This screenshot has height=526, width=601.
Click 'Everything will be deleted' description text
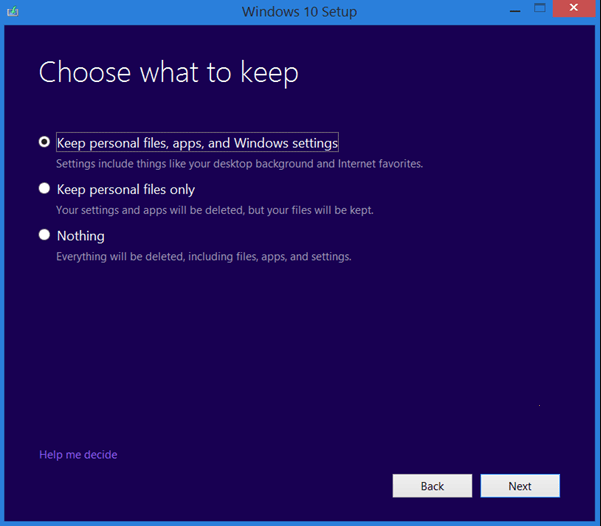point(204,256)
